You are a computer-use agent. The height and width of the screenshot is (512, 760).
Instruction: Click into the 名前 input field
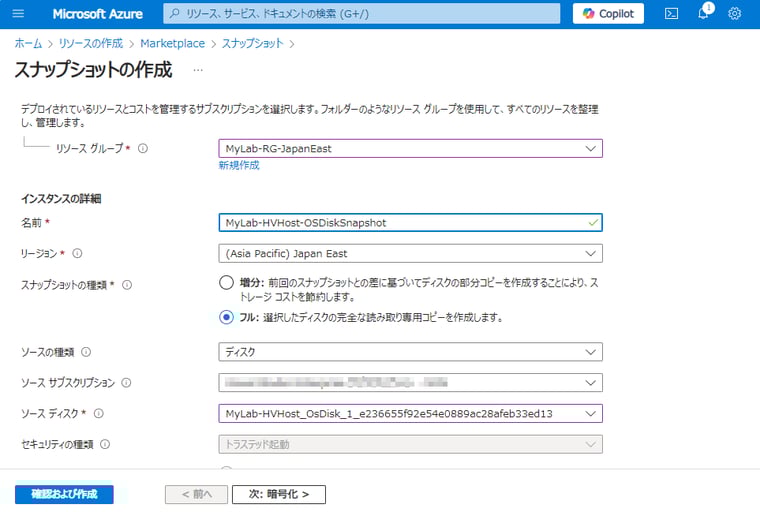[x=411, y=223]
